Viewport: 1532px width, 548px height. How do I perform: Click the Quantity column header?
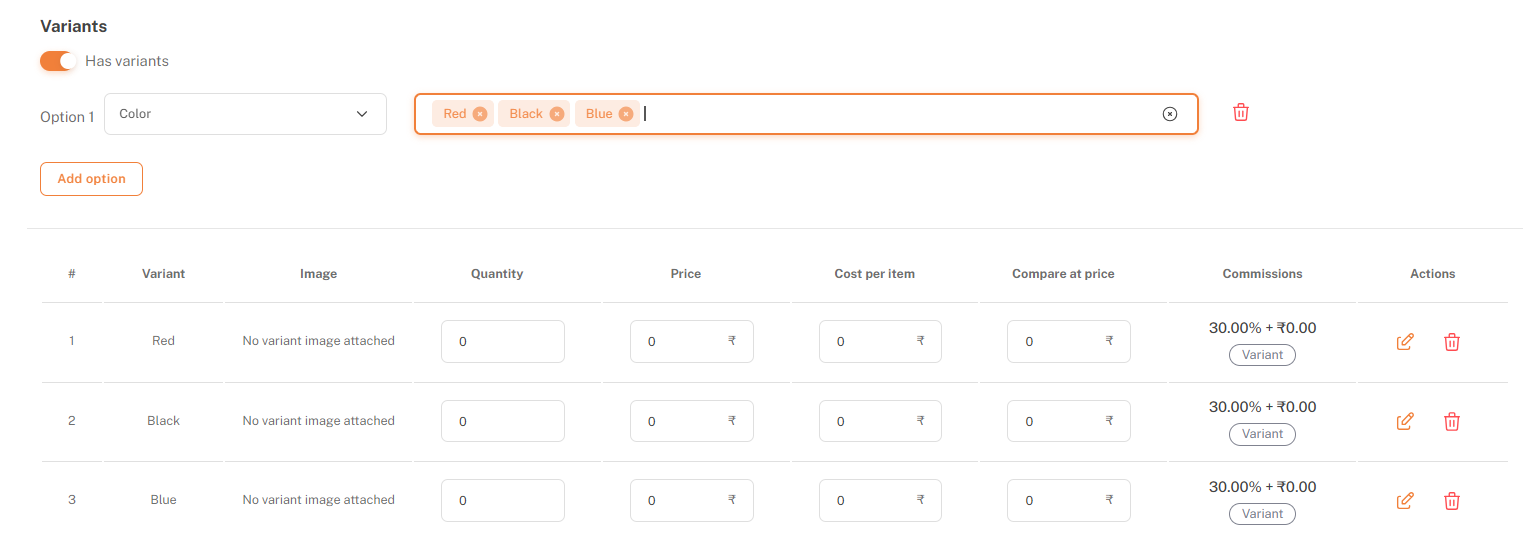[x=497, y=274]
